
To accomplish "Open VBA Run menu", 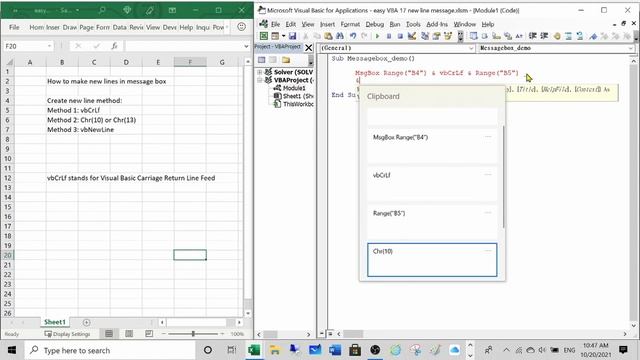I will coord(395,24).
